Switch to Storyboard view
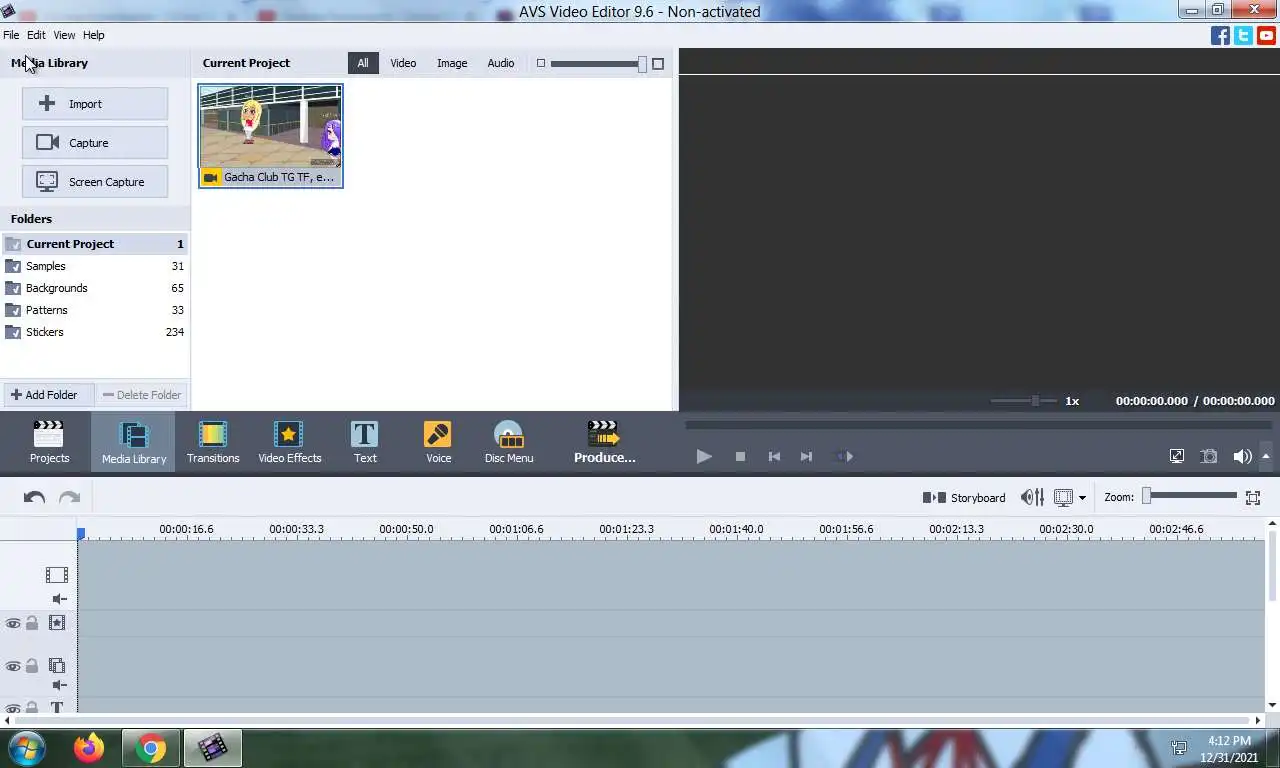The image size is (1280, 768). (x=964, y=497)
